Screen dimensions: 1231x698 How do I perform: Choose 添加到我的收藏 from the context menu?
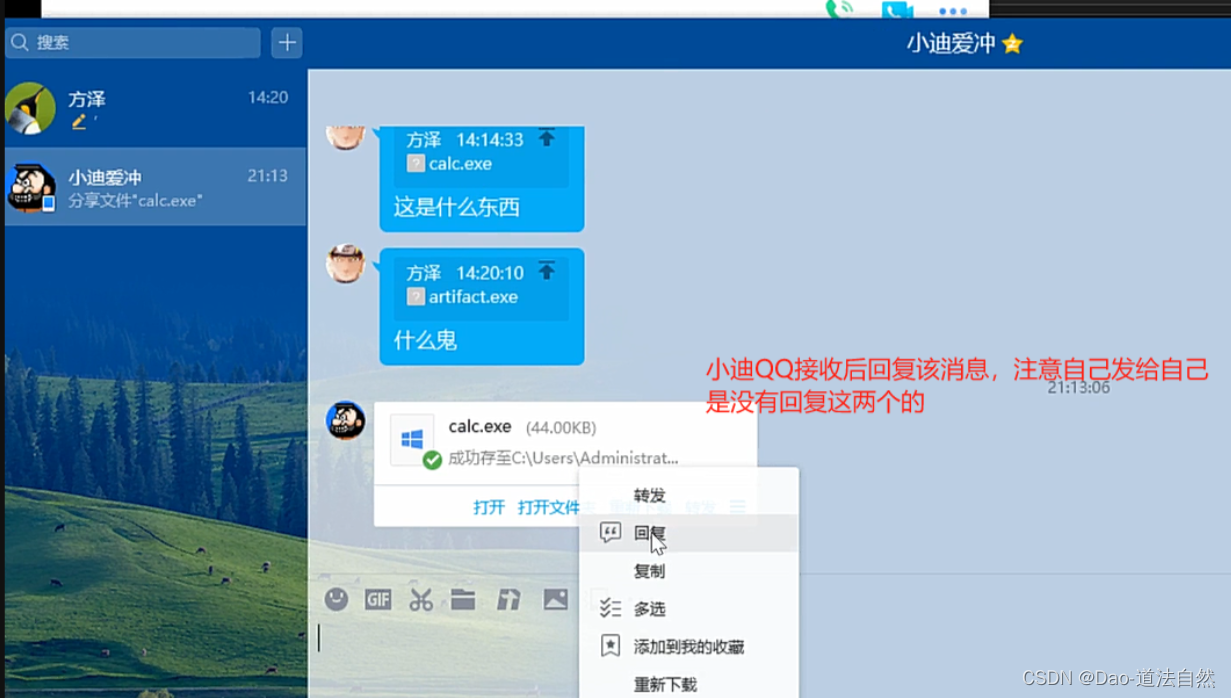(x=689, y=647)
